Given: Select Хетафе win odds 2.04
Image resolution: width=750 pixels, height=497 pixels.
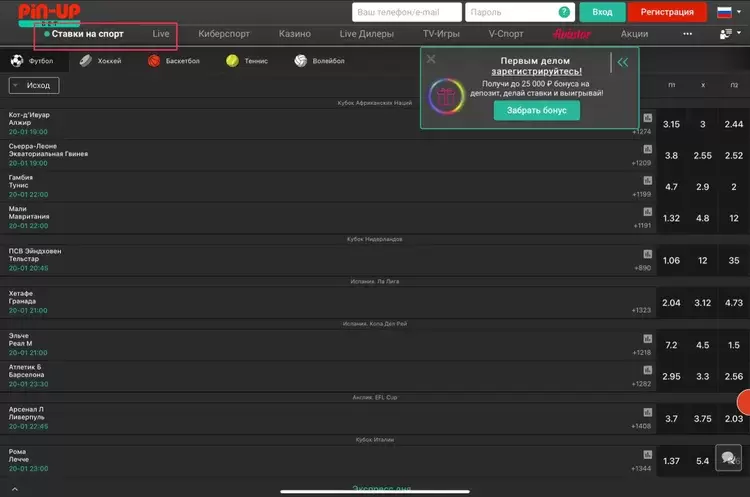Looking at the screenshot, I should 671,303.
